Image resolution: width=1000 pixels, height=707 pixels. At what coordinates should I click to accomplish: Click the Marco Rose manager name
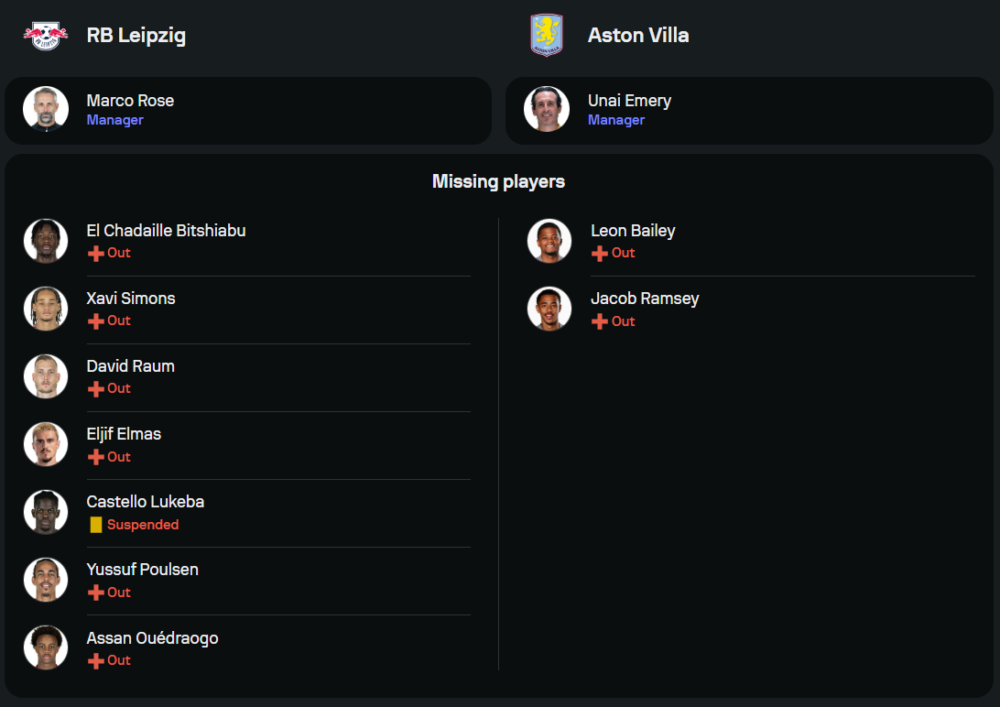130,101
